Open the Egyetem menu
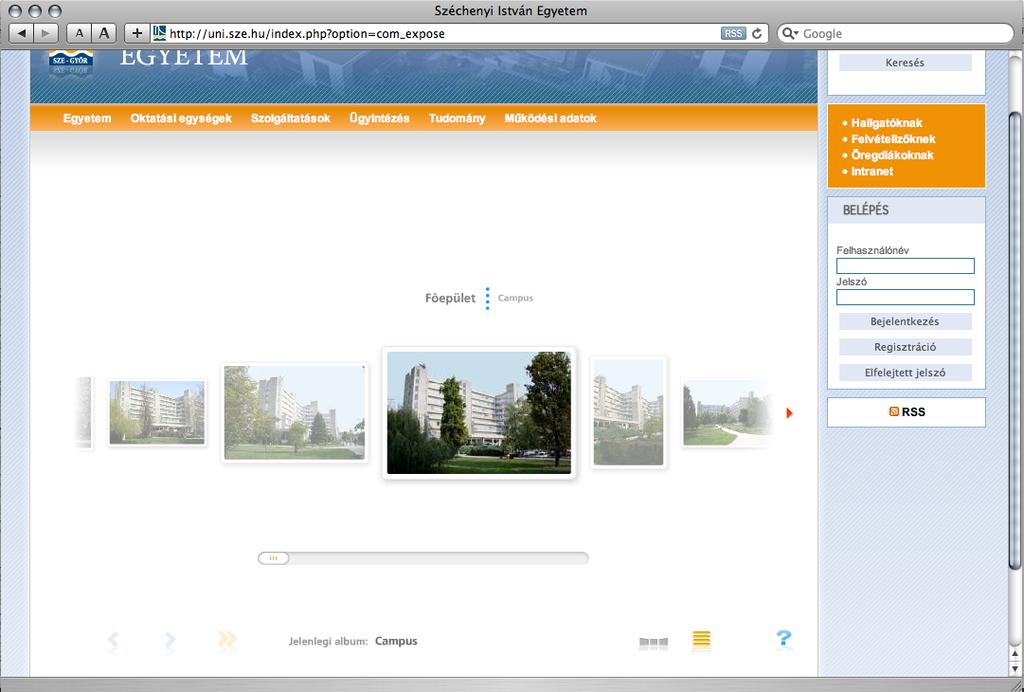The image size is (1024, 692). pos(87,118)
